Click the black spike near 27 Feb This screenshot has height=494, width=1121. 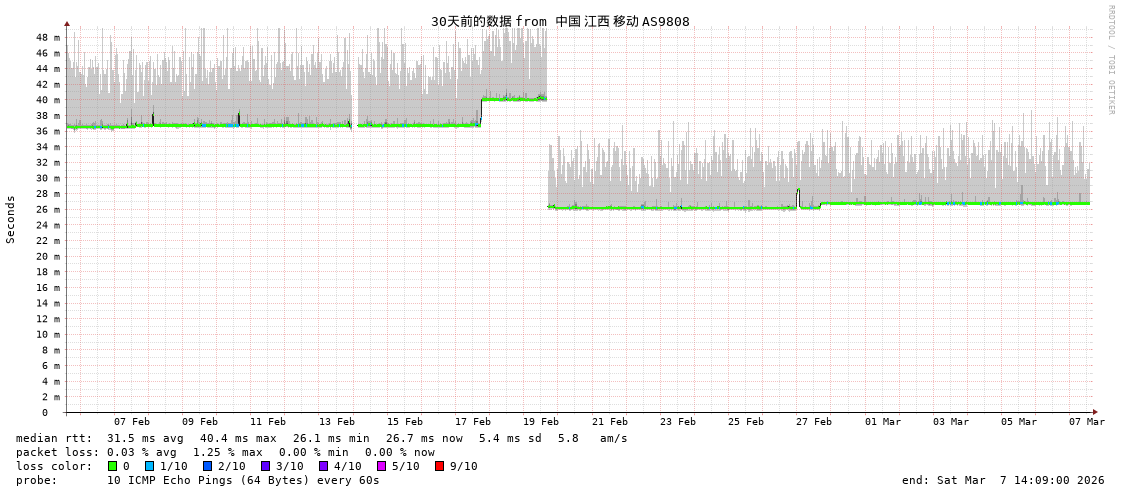coord(798,198)
